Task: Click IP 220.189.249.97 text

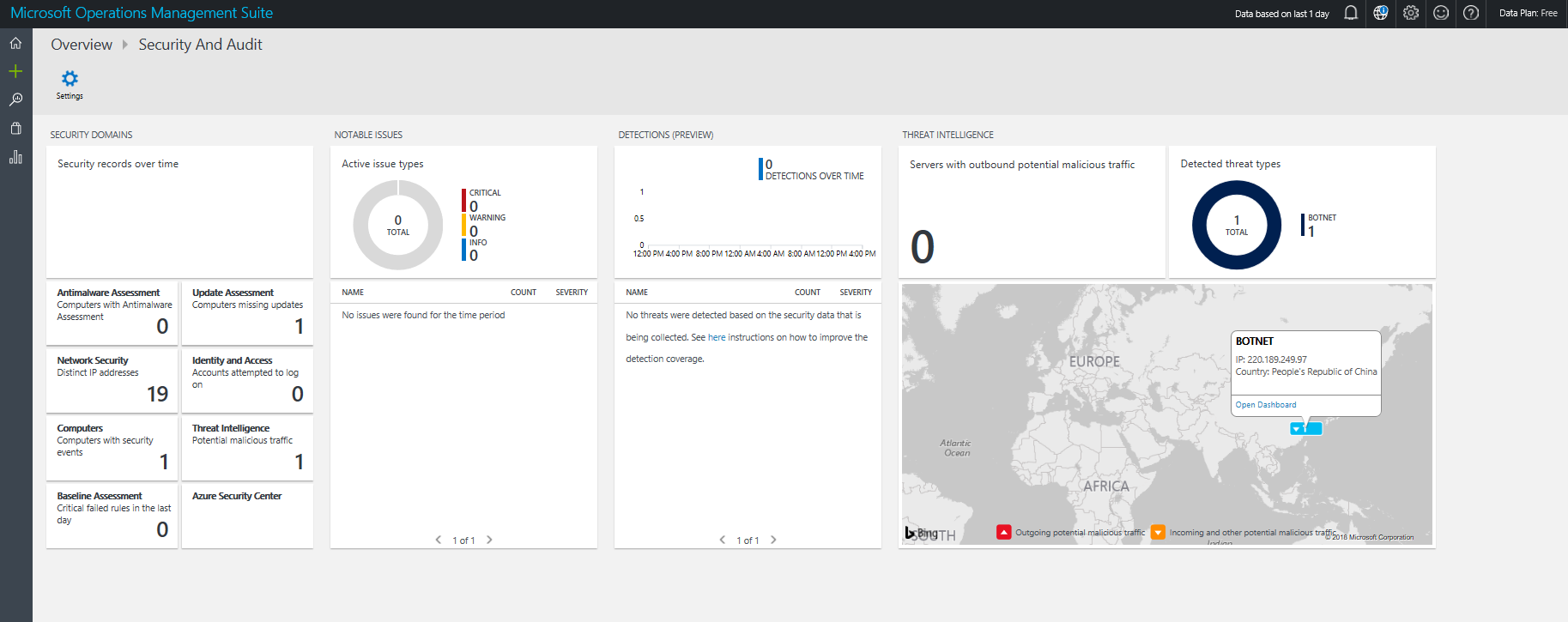Action: [x=1271, y=359]
